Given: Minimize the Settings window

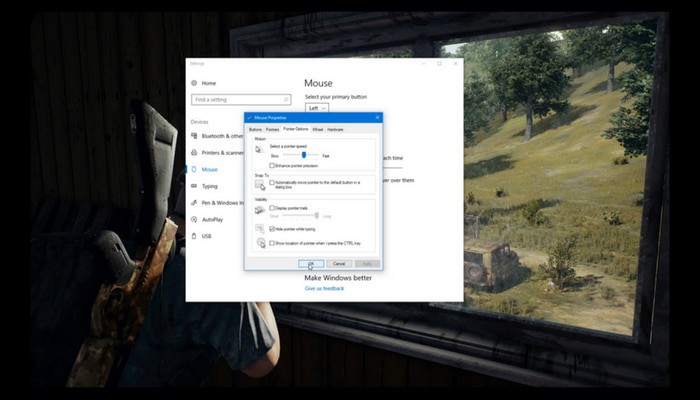Looking at the screenshot, I should click(x=423, y=63).
